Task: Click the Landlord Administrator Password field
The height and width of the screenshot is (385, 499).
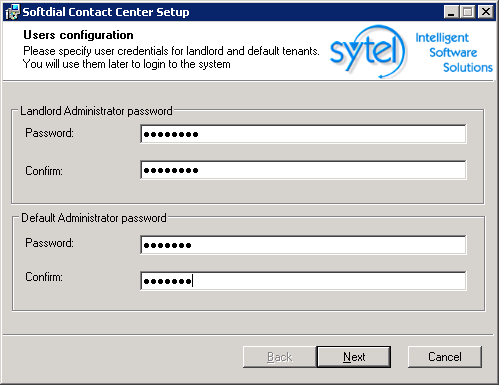Action: tap(303, 134)
